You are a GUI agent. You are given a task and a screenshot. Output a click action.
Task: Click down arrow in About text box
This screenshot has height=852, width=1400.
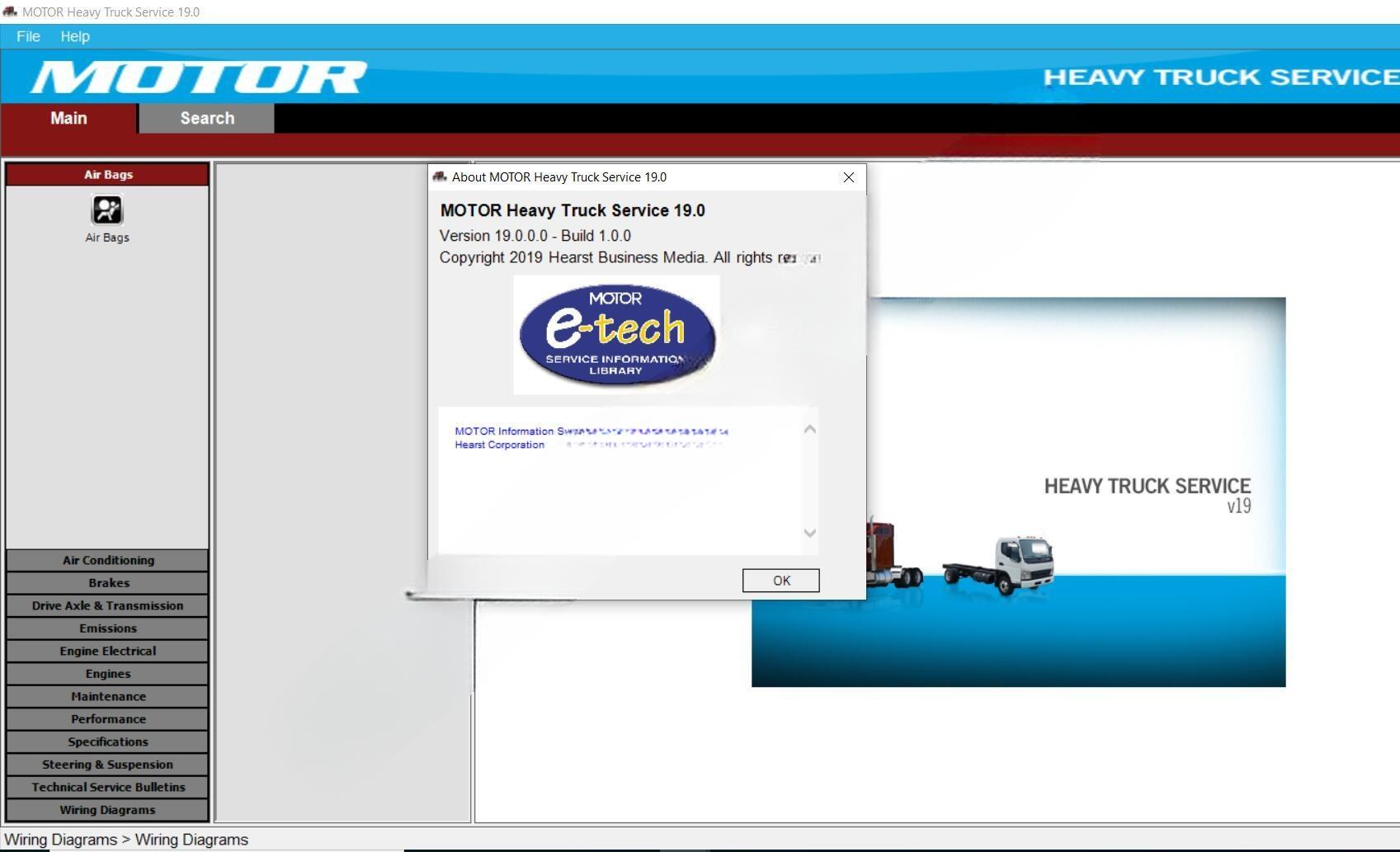810,533
